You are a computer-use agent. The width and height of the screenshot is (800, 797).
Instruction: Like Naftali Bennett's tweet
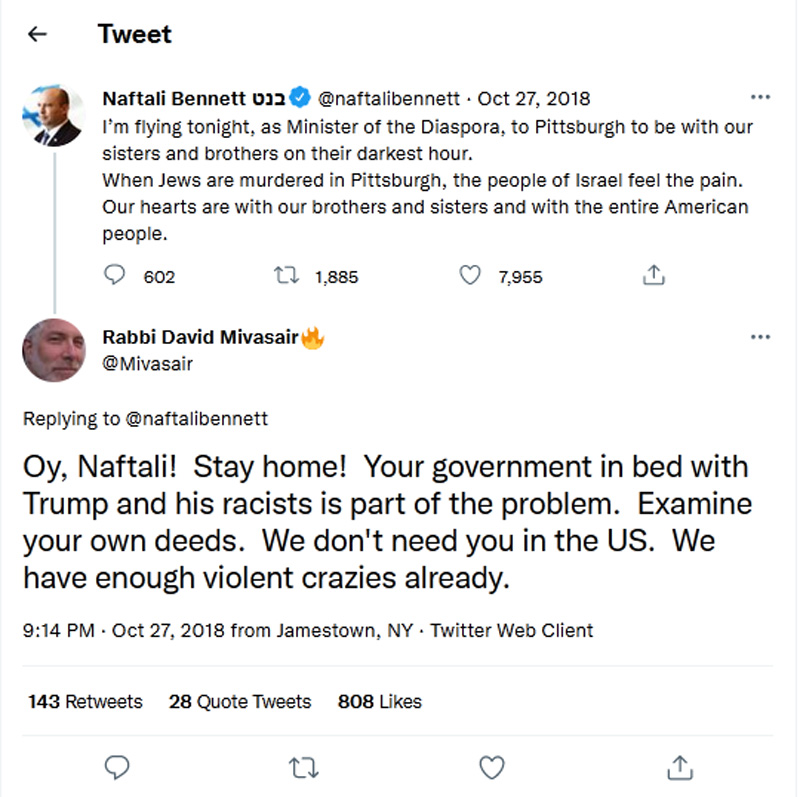[469, 275]
